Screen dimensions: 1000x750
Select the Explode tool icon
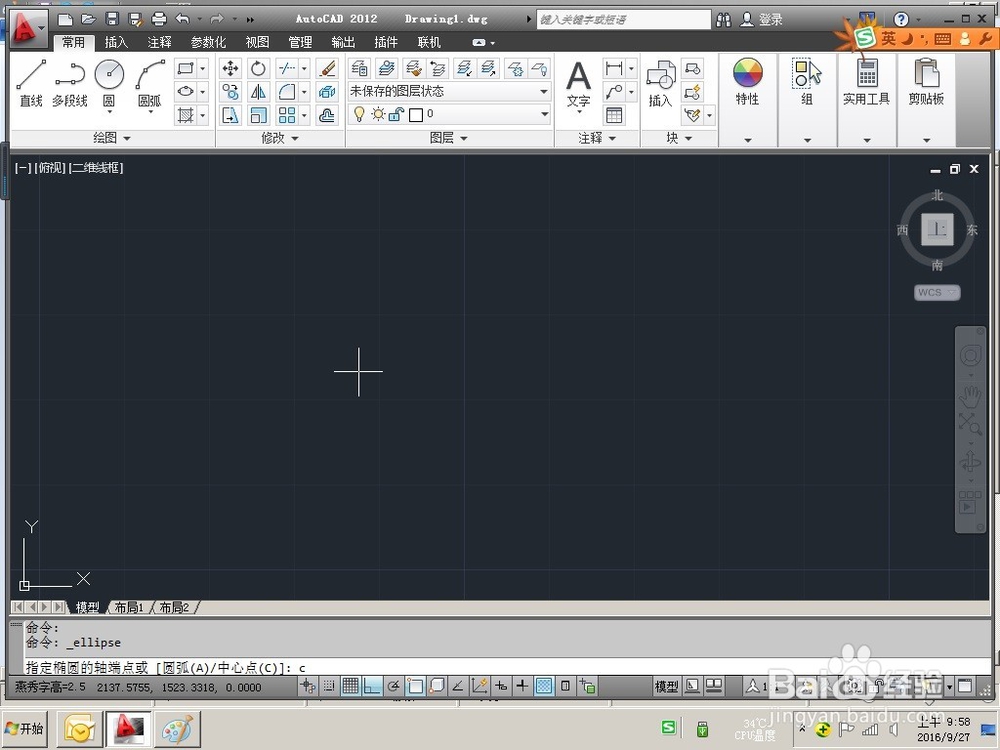[x=327, y=92]
